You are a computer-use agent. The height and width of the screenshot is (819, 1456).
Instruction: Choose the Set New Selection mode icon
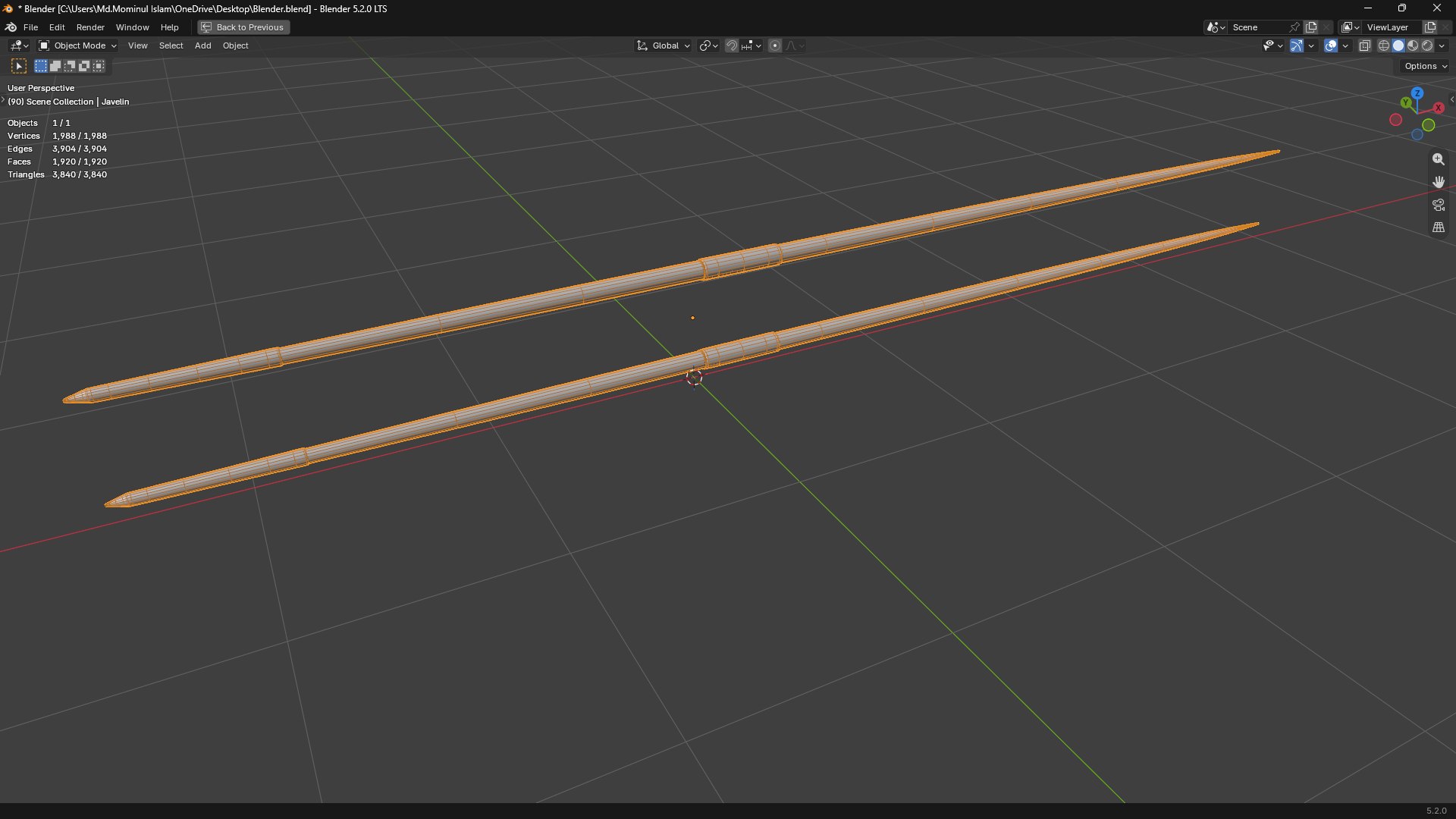(41, 66)
